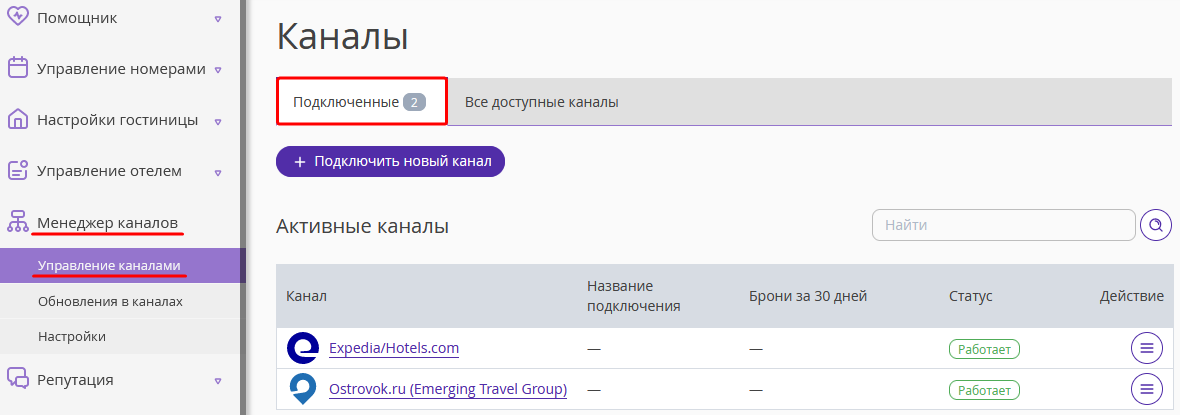Click the Найти search field
Image resolution: width=1180 pixels, height=415 pixels.
pyautogui.click(x=1003, y=224)
